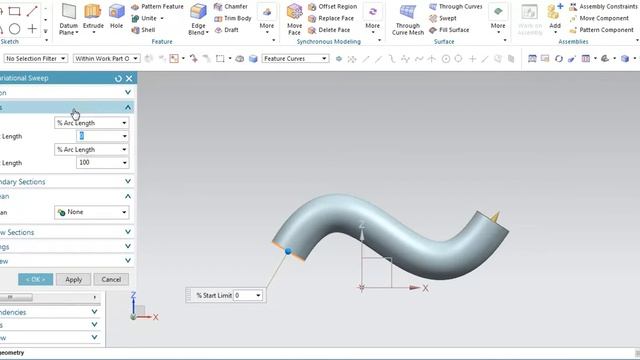Start the Through Curves command

(x=456, y=7)
